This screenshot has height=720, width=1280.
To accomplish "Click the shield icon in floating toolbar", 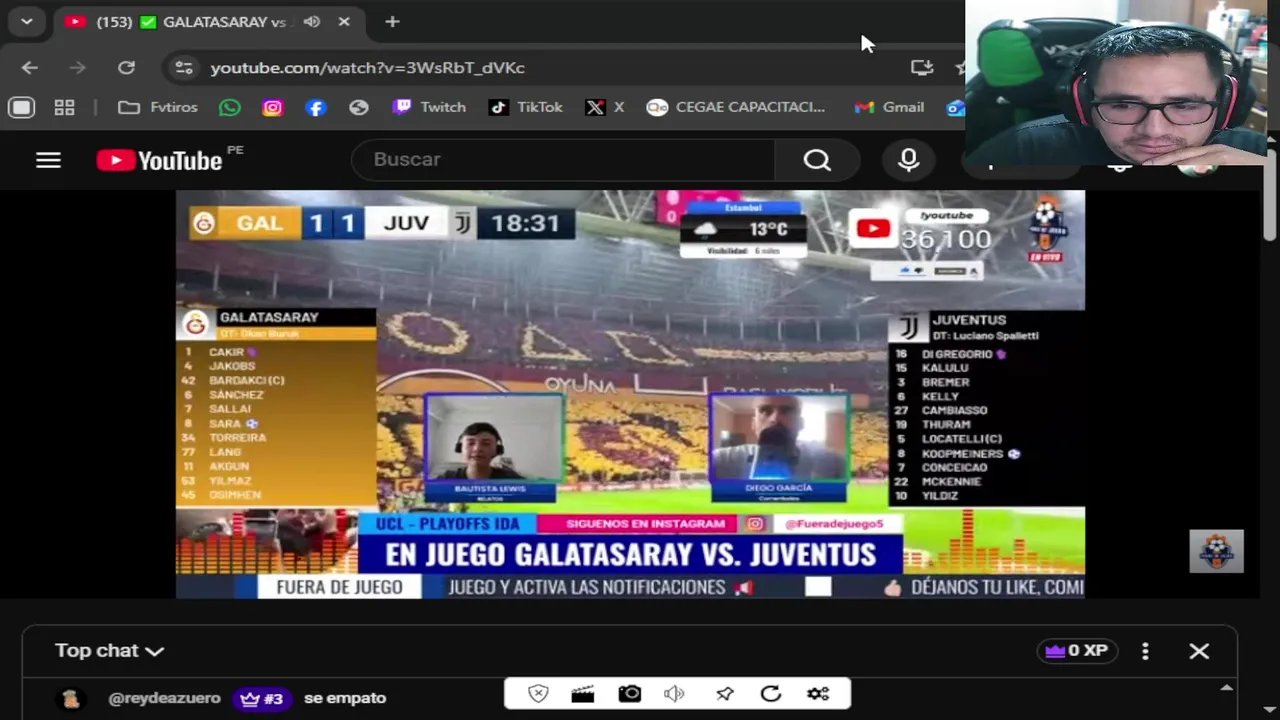I will pyautogui.click(x=538, y=694).
